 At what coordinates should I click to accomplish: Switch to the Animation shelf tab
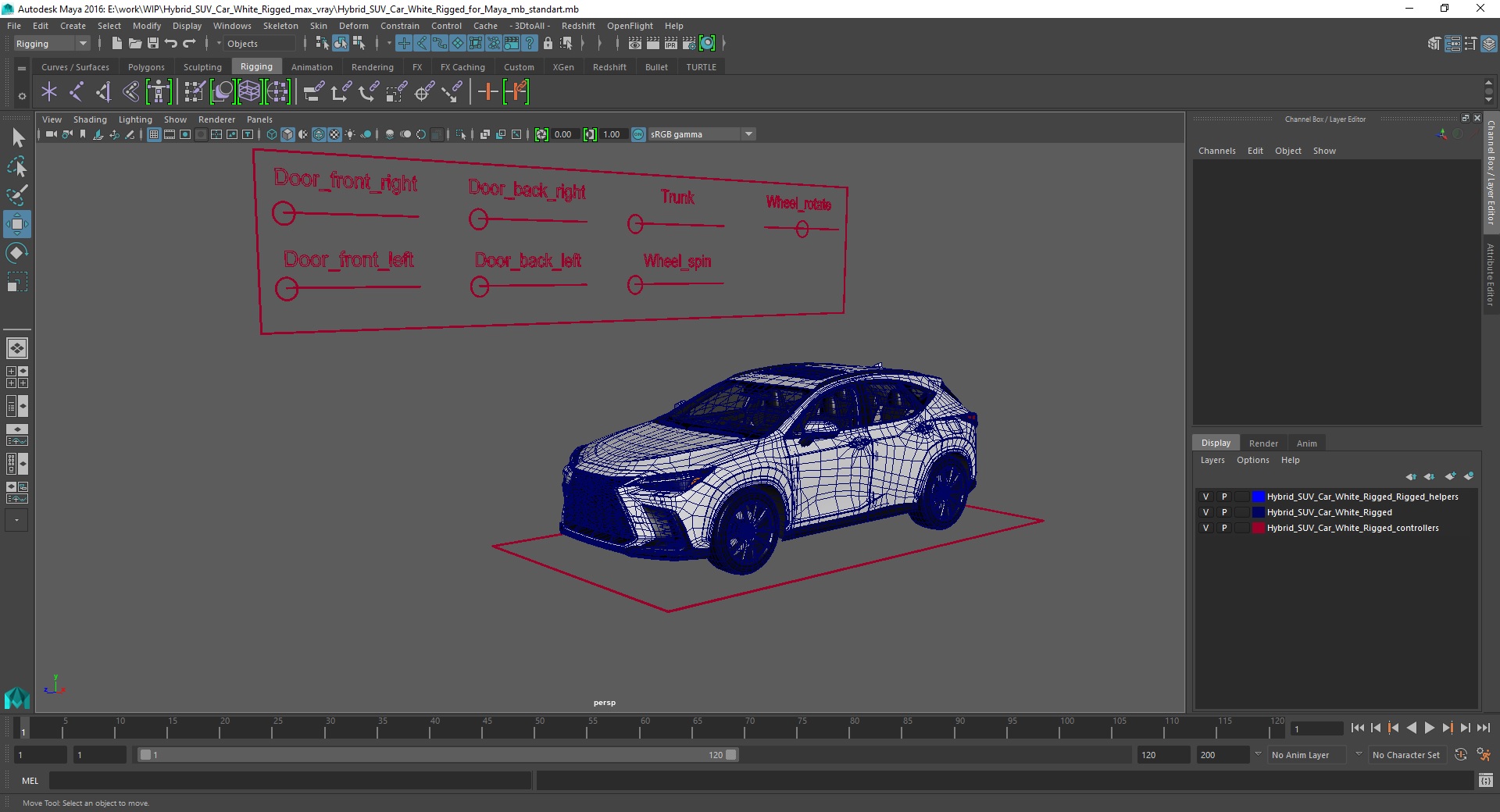click(312, 67)
